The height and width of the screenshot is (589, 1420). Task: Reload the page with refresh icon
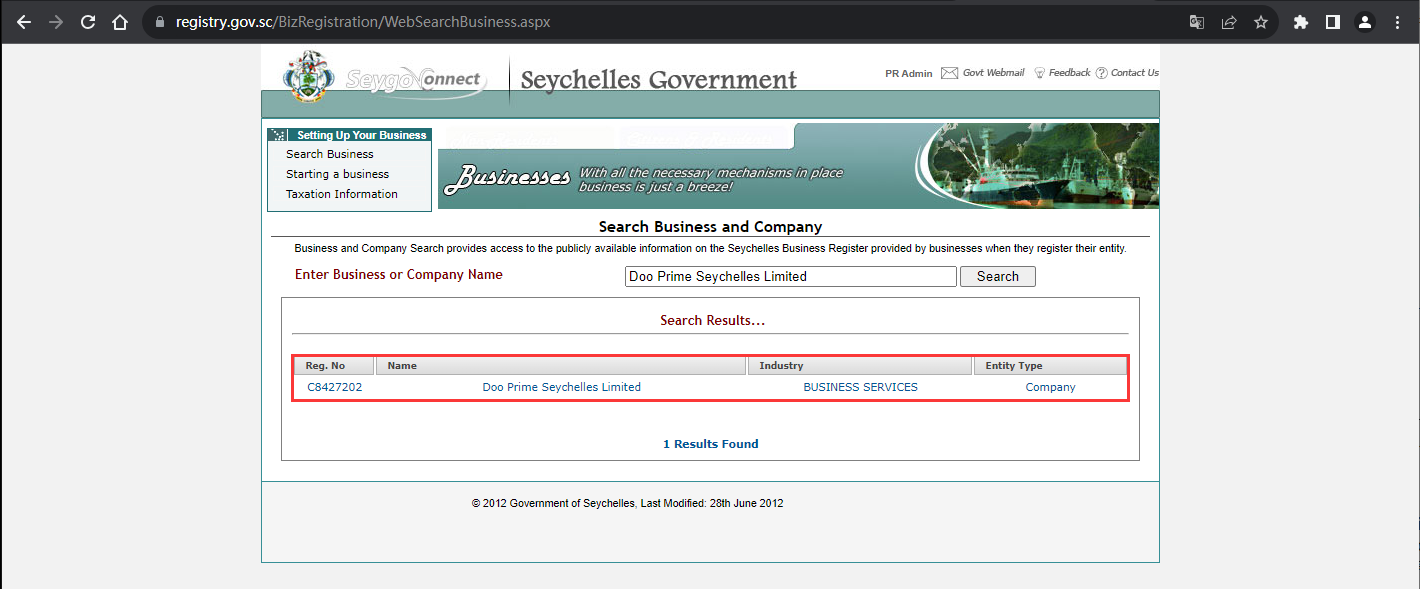(88, 22)
